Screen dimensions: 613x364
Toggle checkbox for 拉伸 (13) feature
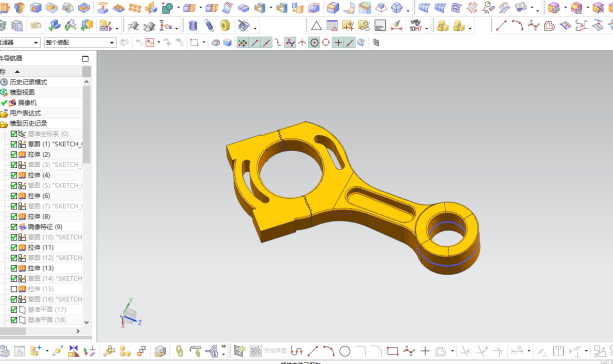click(14, 268)
